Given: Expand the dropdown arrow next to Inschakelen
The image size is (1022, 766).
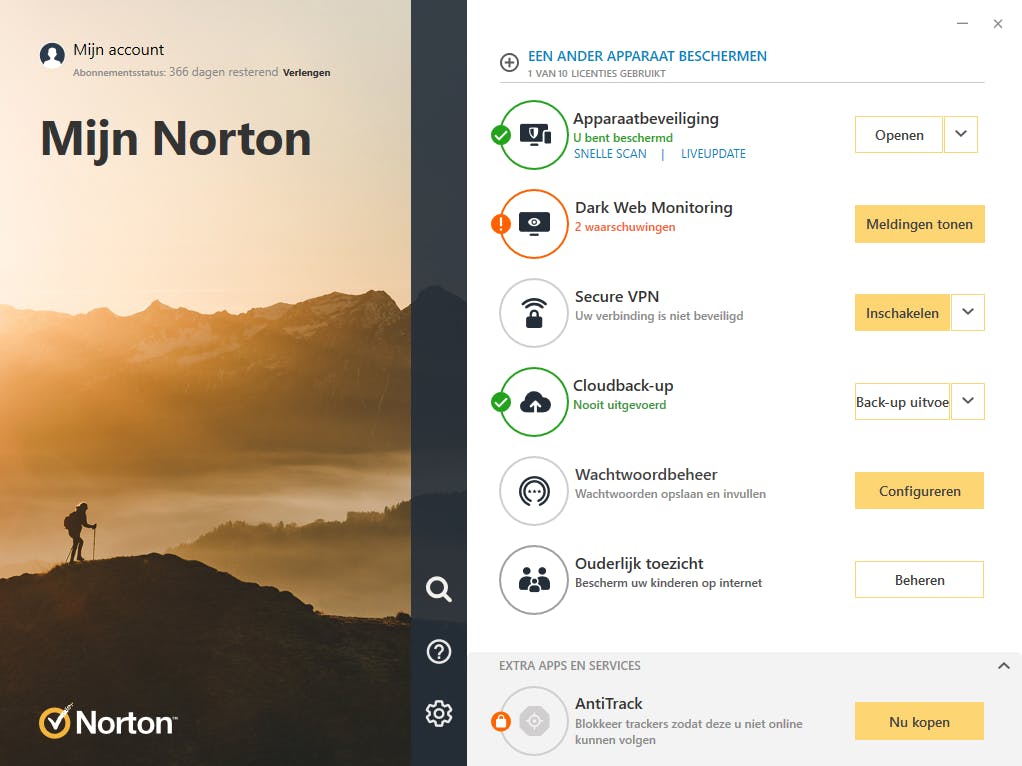Looking at the screenshot, I should pyautogui.click(x=968, y=312).
